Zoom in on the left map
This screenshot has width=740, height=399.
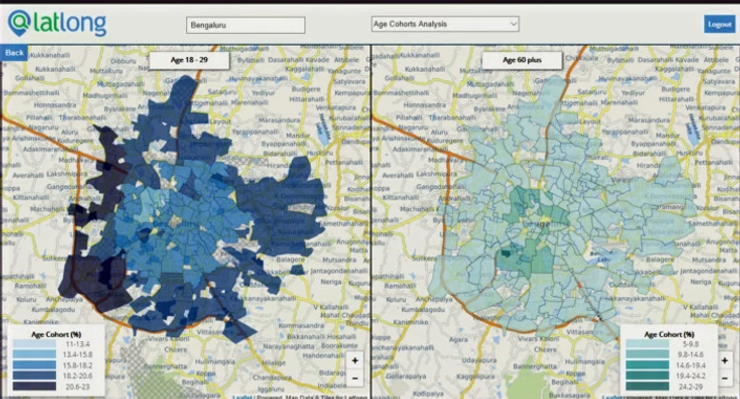355,361
